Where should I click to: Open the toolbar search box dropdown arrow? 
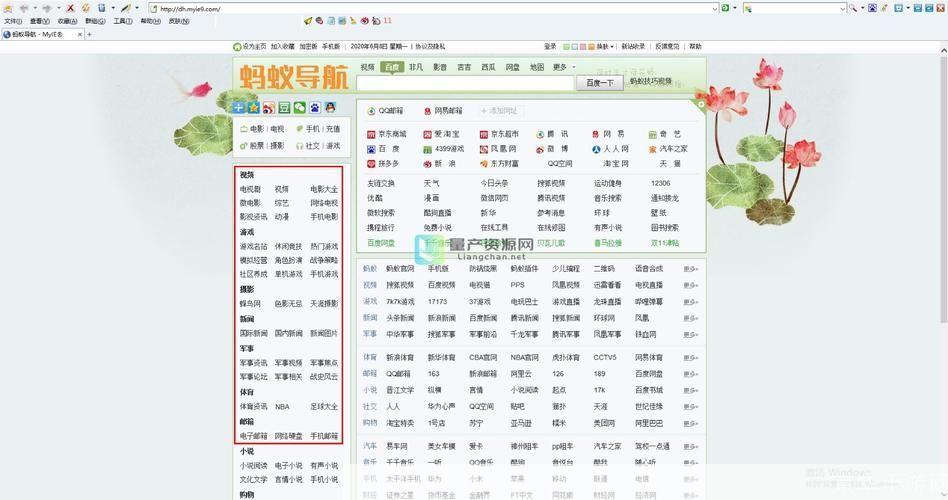[842, 9]
